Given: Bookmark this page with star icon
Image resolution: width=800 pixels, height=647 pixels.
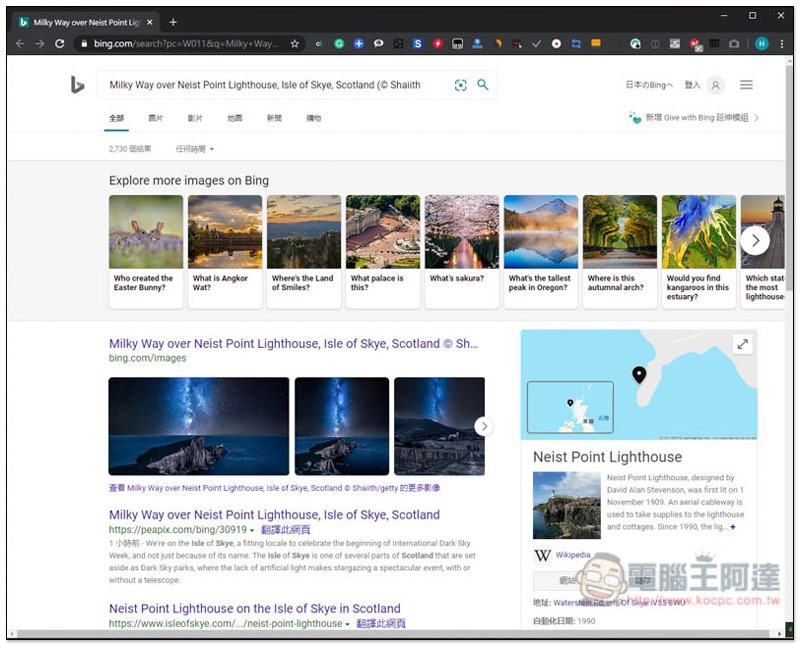Looking at the screenshot, I should tap(294, 44).
